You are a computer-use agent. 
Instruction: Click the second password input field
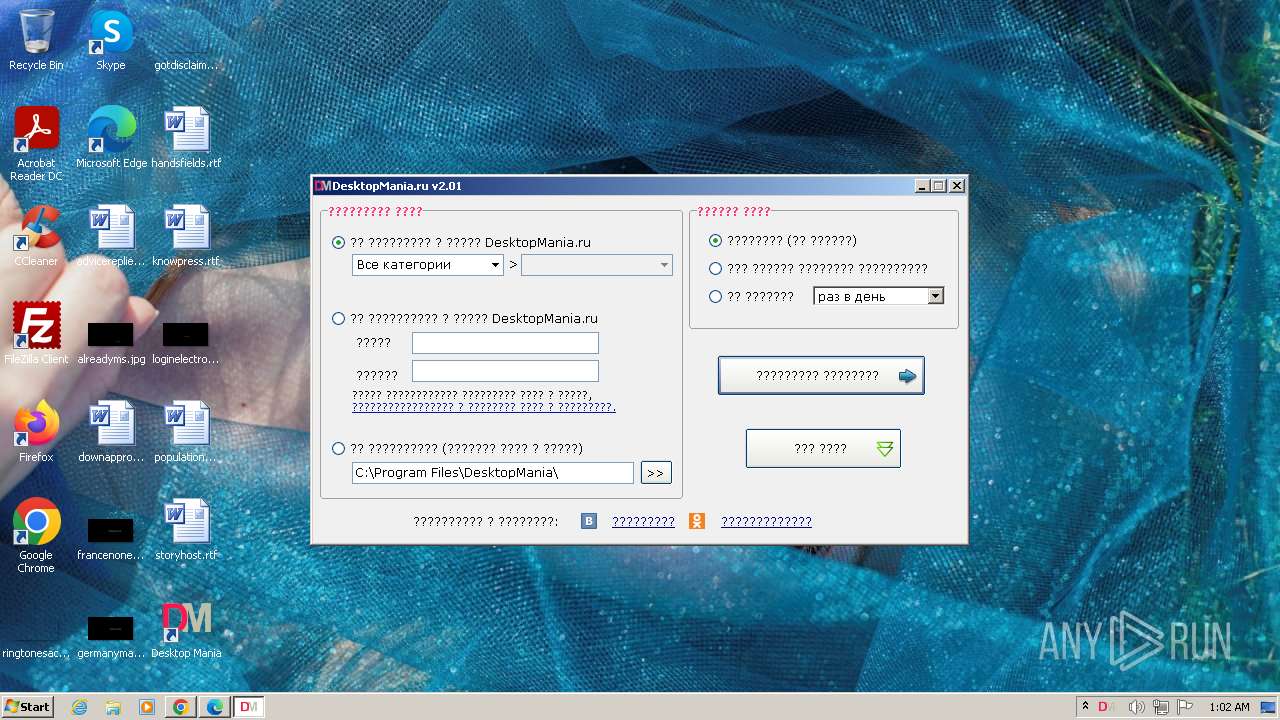click(x=505, y=371)
